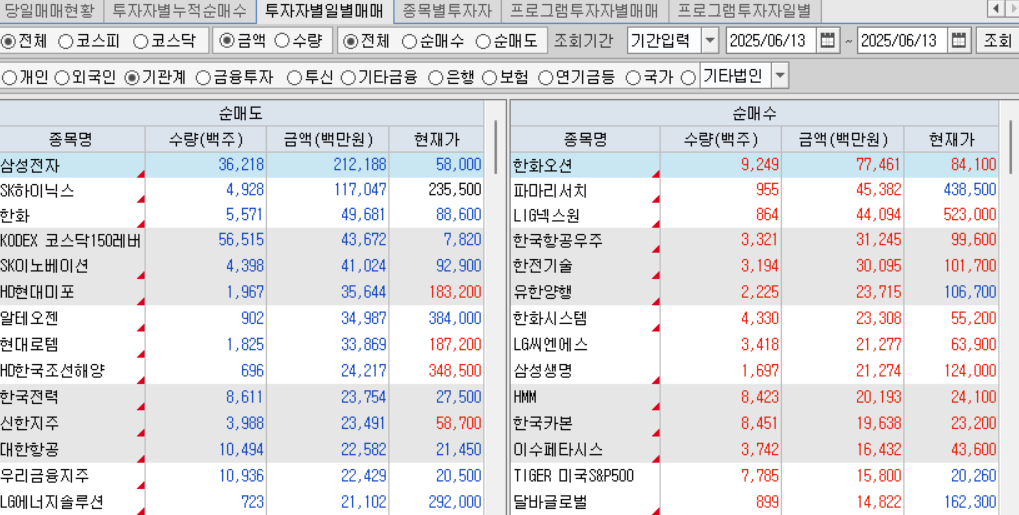Switch to the 프로그램투자자별매매 tab
1019x515 pixels.
pyautogui.click(x=584, y=10)
